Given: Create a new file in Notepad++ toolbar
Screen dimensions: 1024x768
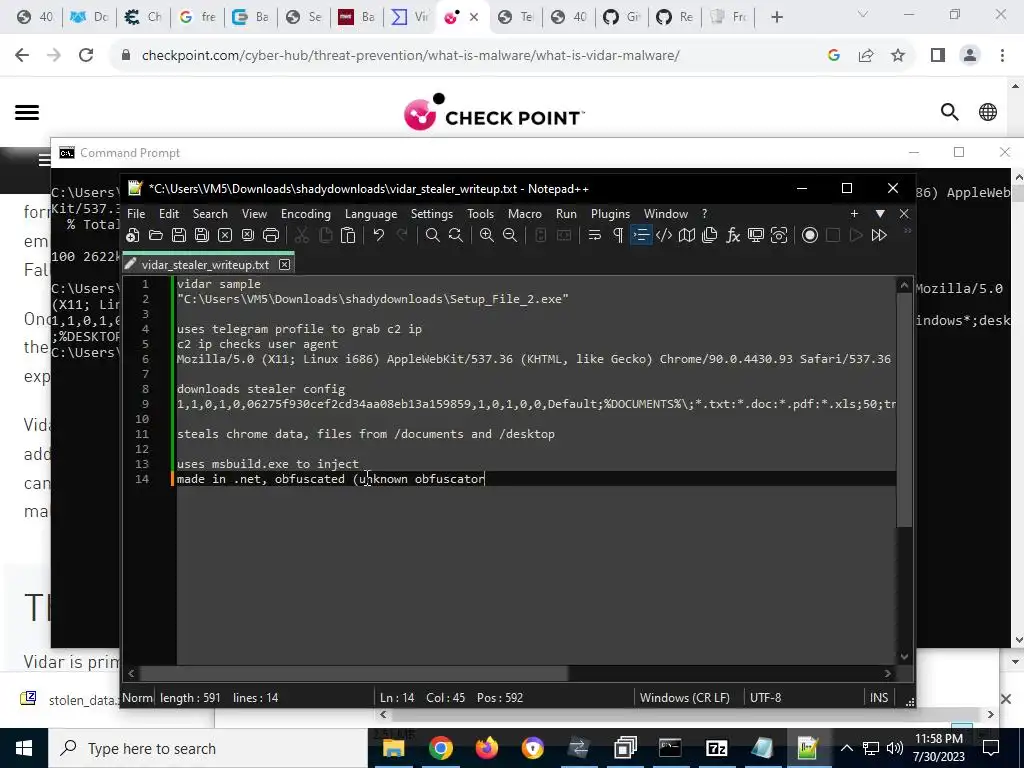Looking at the screenshot, I should point(133,235).
